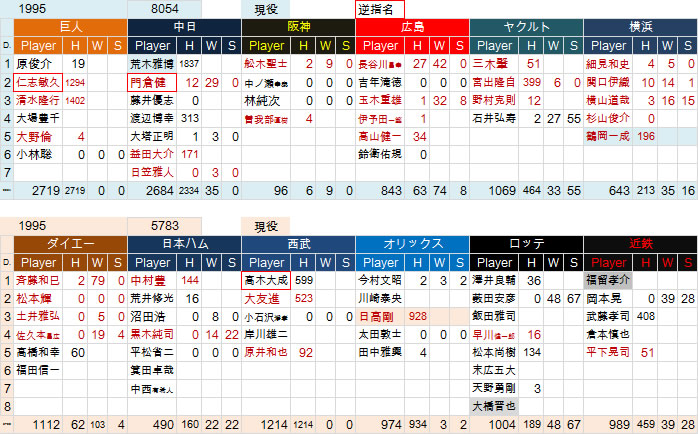The width and height of the screenshot is (698, 434).
Task: Select player 玉木重雄 cell
Action: (x=380, y=101)
